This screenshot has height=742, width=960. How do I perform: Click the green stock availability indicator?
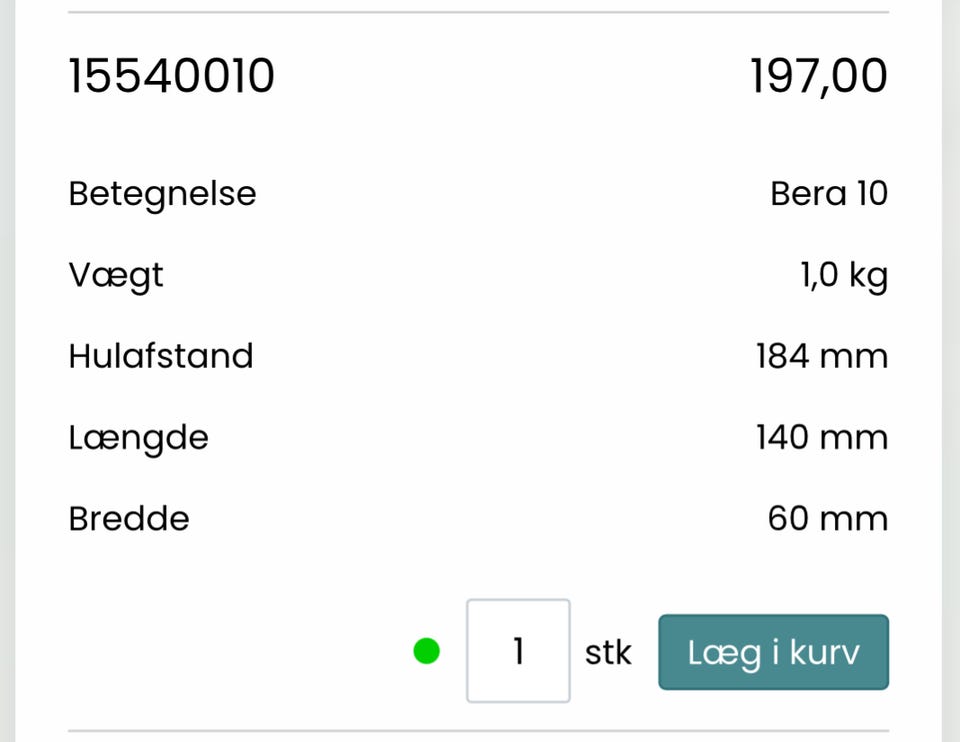pyautogui.click(x=427, y=652)
